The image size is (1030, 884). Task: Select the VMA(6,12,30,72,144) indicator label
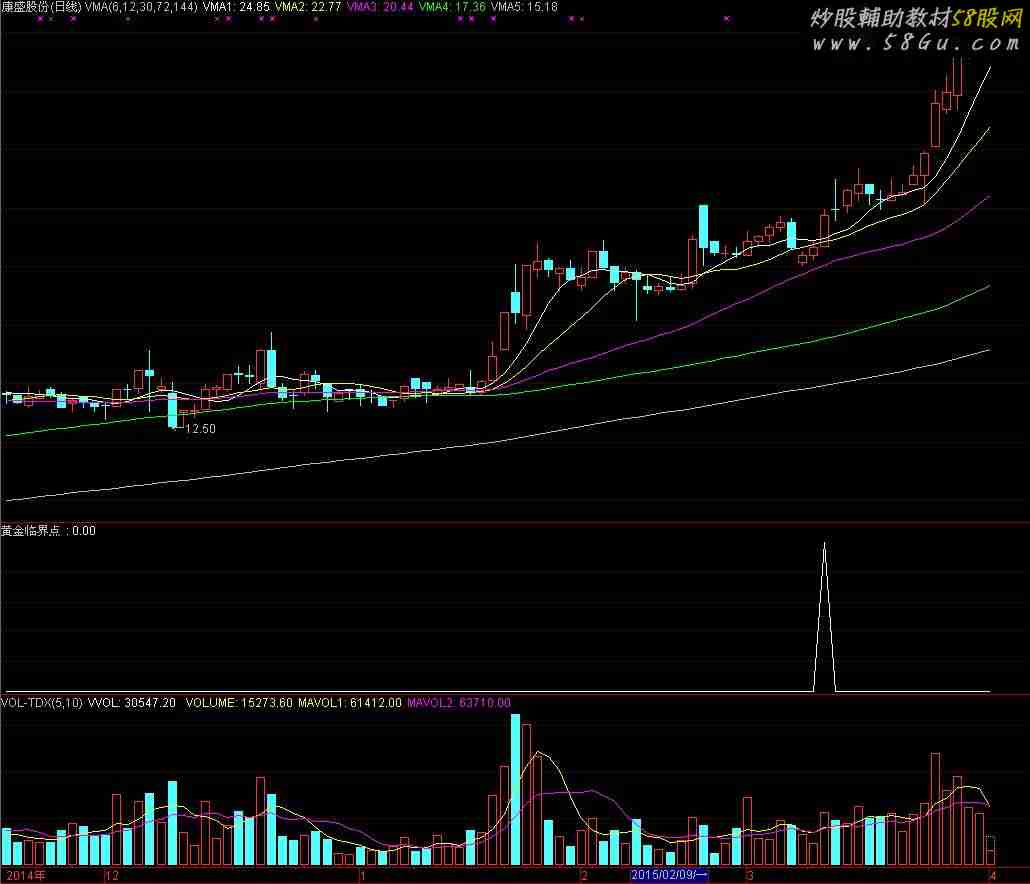pyautogui.click(x=141, y=7)
